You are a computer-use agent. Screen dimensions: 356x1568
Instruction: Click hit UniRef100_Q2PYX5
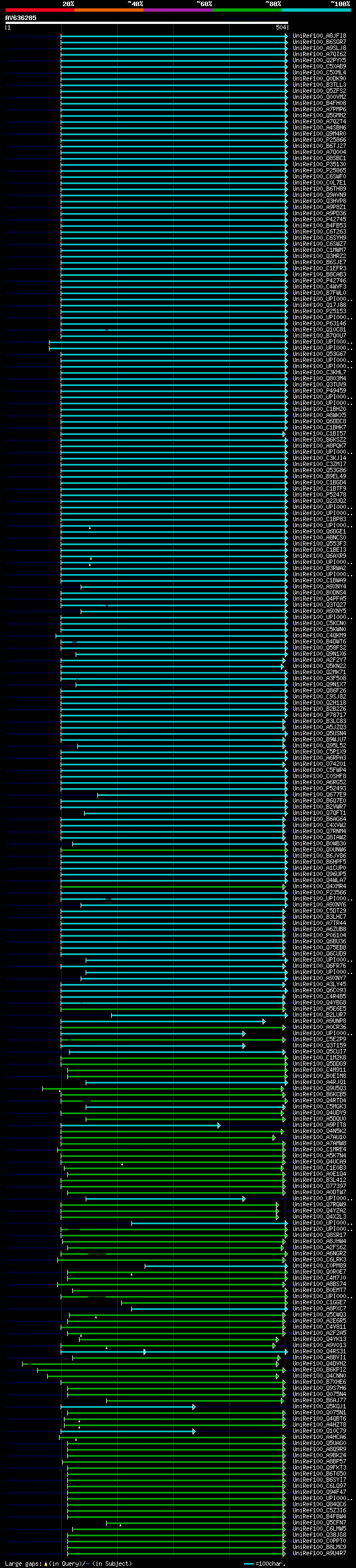tap(319, 60)
